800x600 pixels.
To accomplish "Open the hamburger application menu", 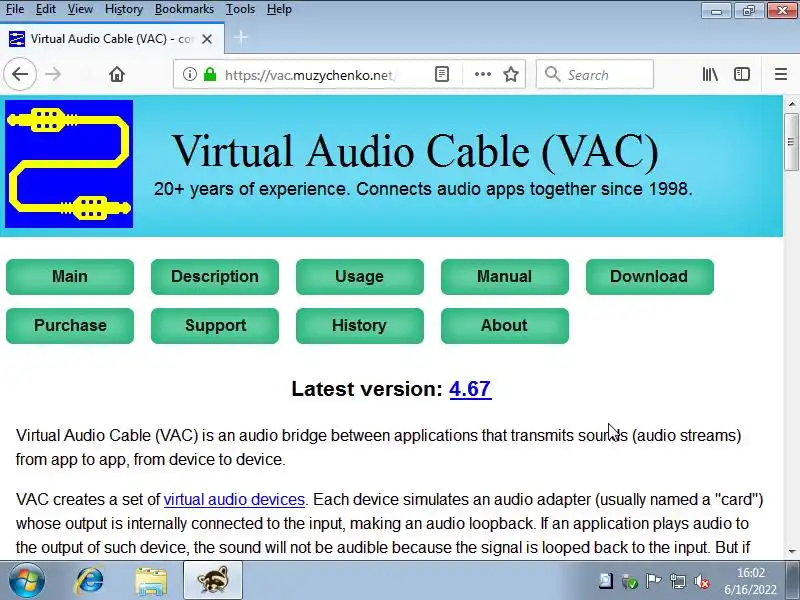I will point(781,74).
